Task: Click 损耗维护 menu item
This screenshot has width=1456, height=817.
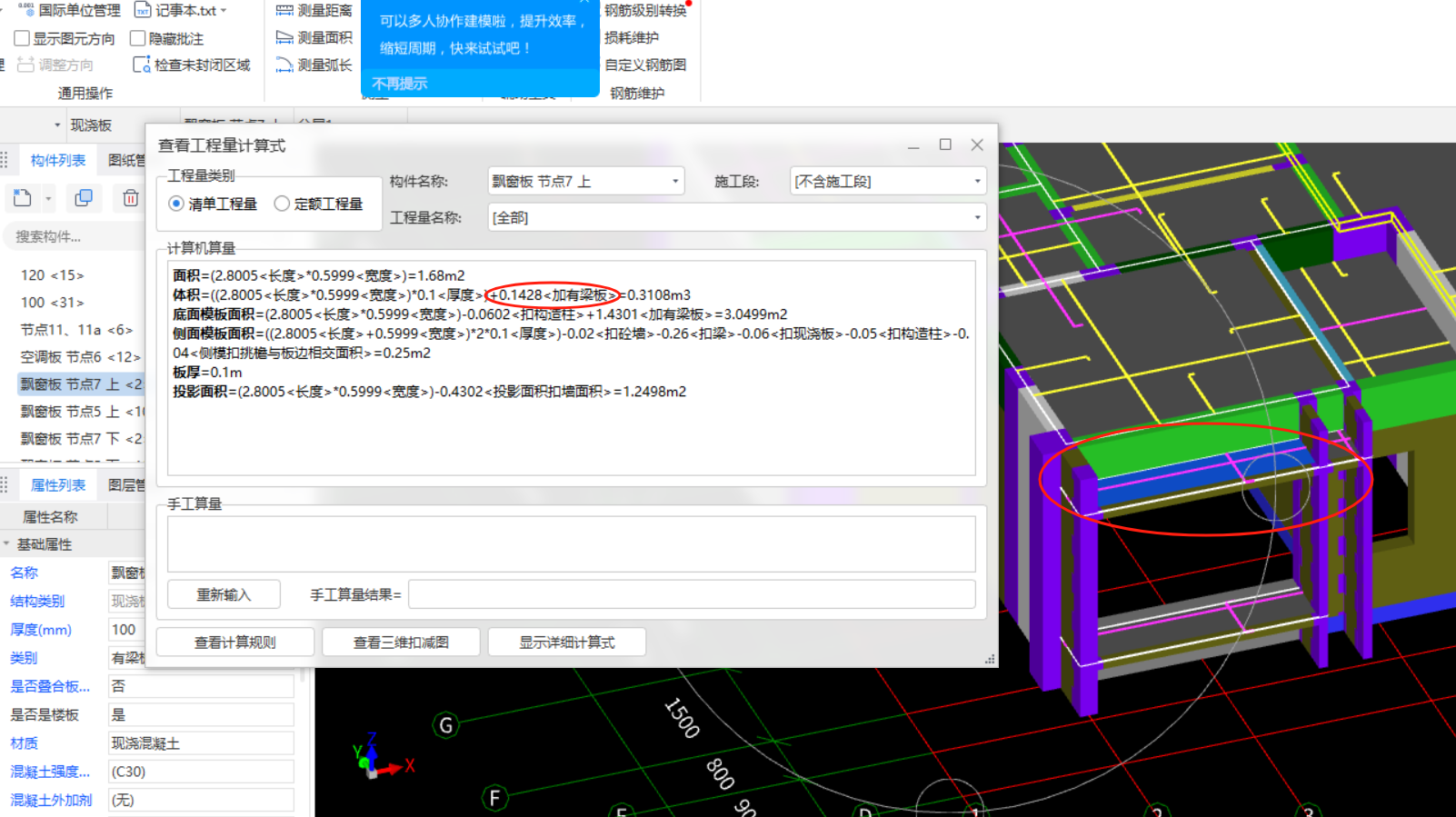Action: 632,37
